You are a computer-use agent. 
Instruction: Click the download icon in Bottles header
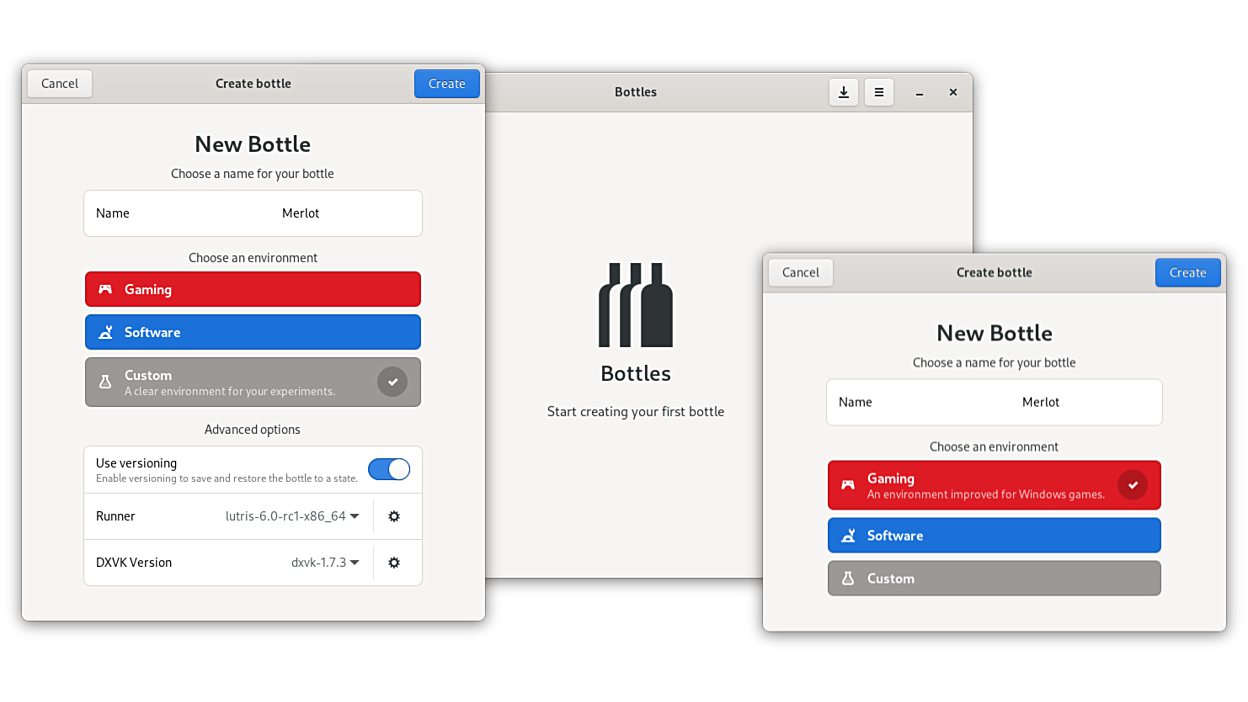click(843, 92)
